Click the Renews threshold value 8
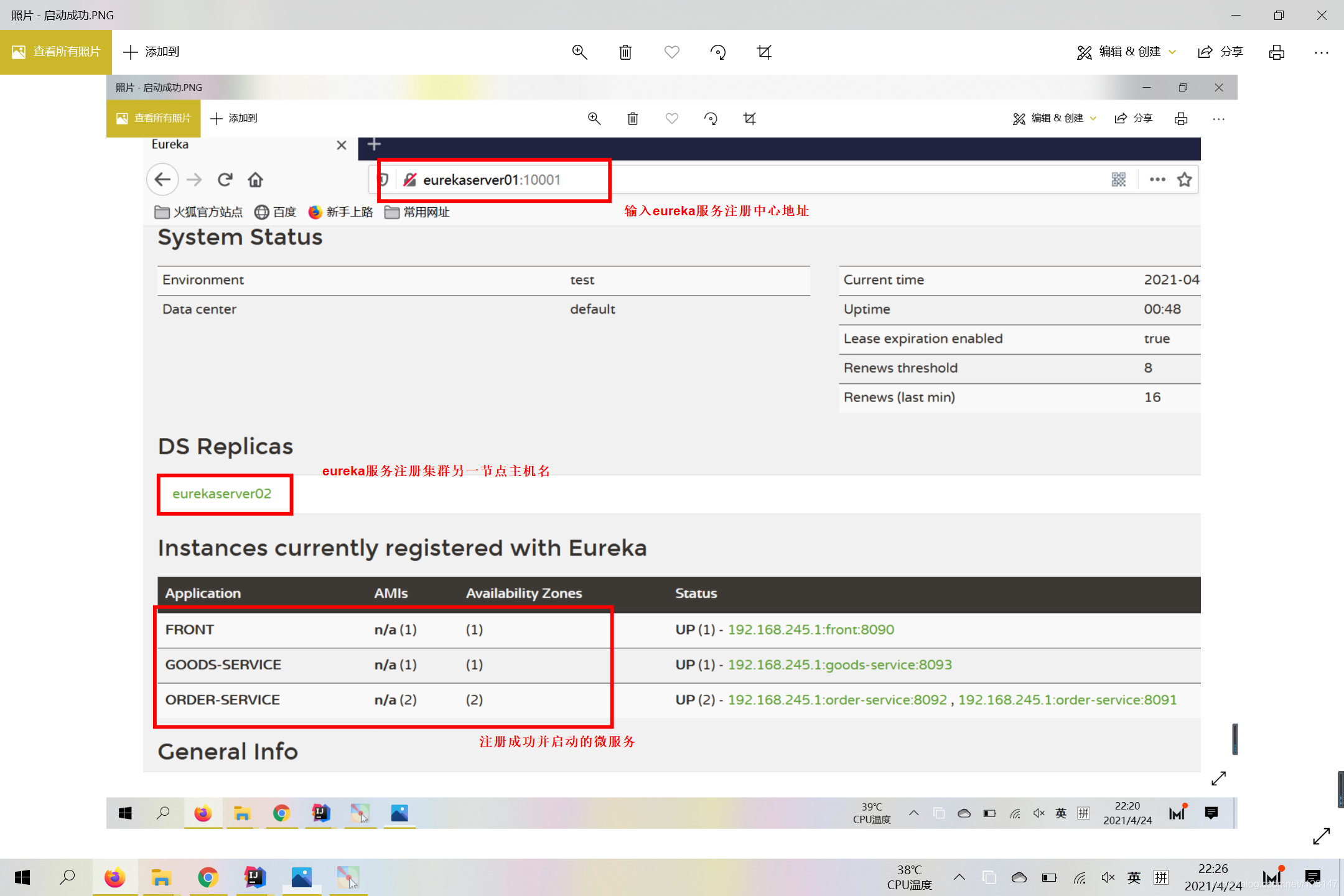Viewport: 1344px width, 896px height. pos(1147,368)
